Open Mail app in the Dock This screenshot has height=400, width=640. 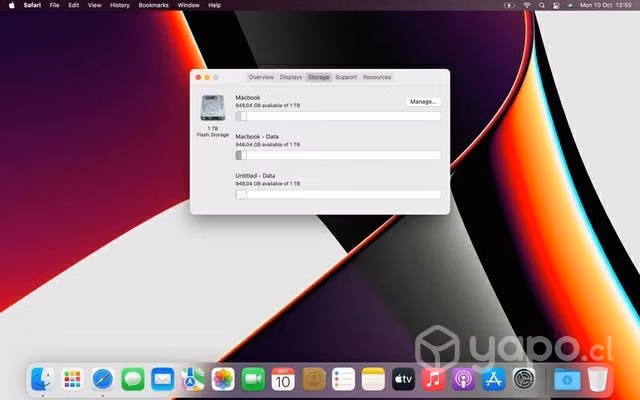click(x=162, y=379)
